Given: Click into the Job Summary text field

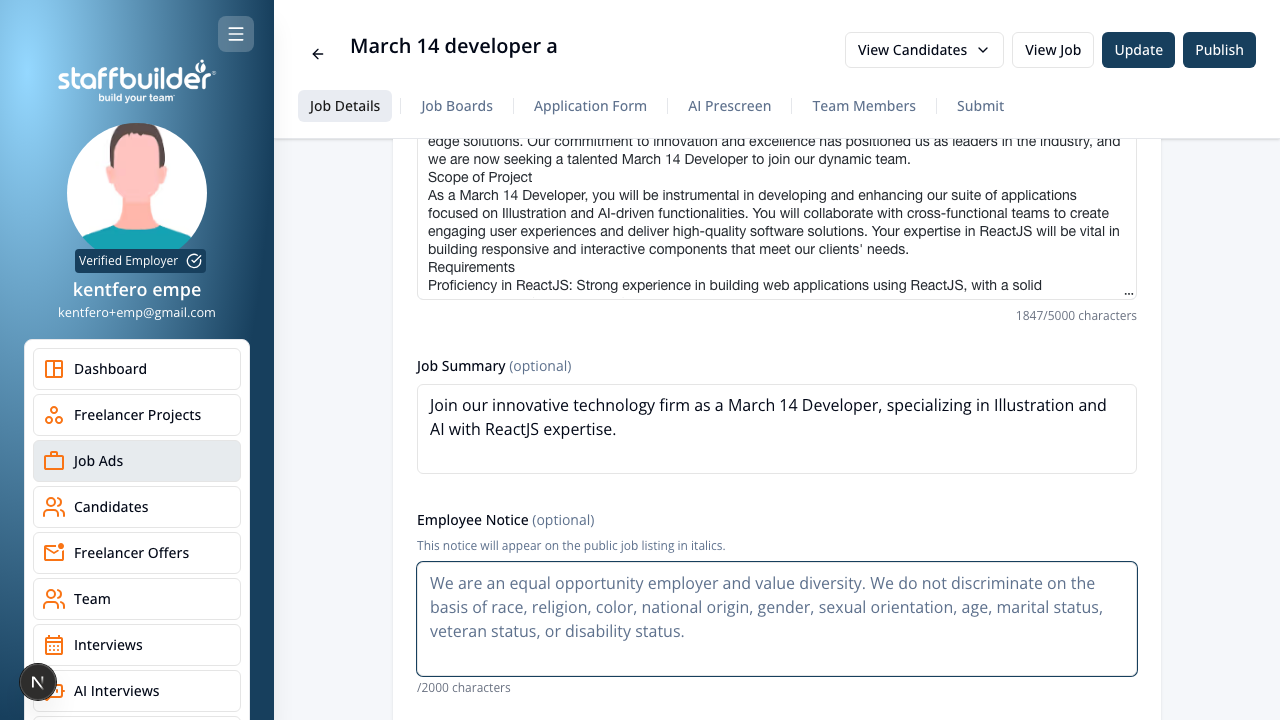Looking at the screenshot, I should 777,429.
